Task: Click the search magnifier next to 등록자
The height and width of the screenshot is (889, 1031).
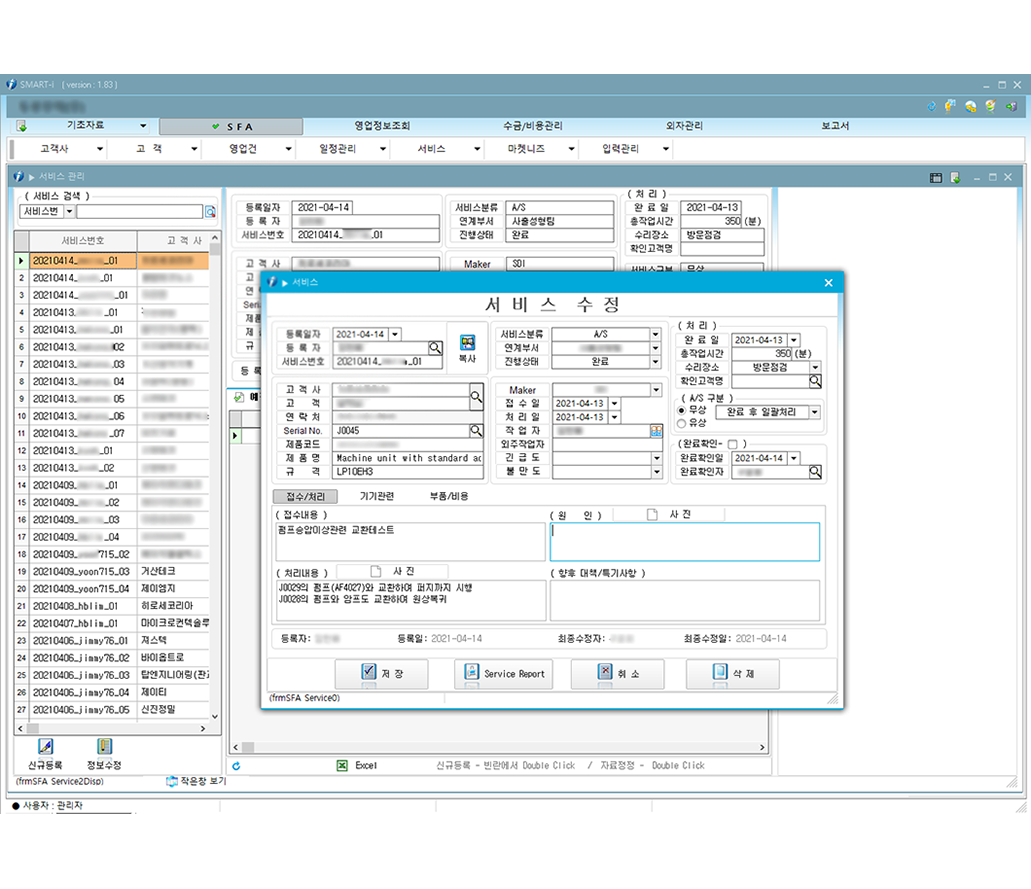Action: click(435, 348)
